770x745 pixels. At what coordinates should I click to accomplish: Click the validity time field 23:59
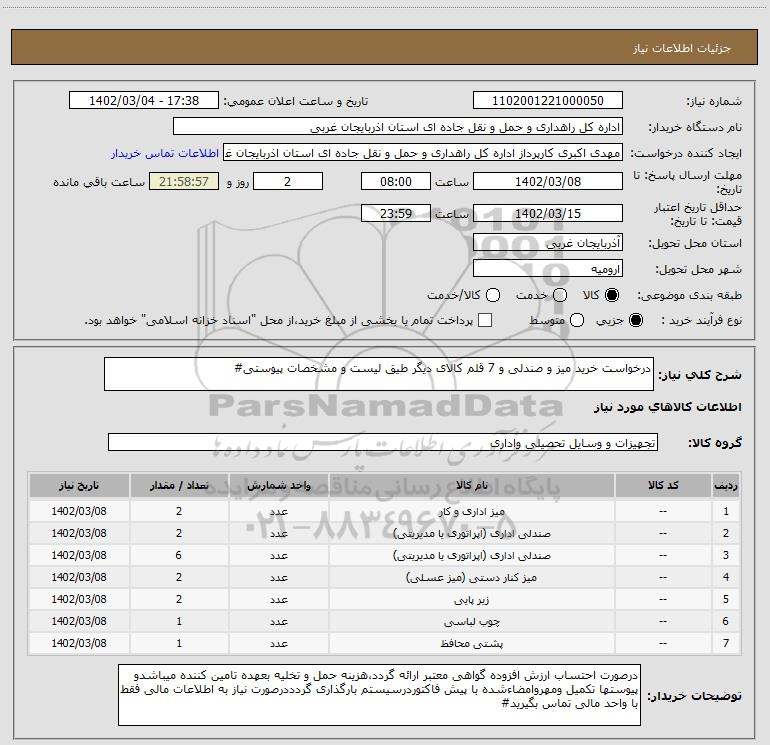(x=396, y=213)
